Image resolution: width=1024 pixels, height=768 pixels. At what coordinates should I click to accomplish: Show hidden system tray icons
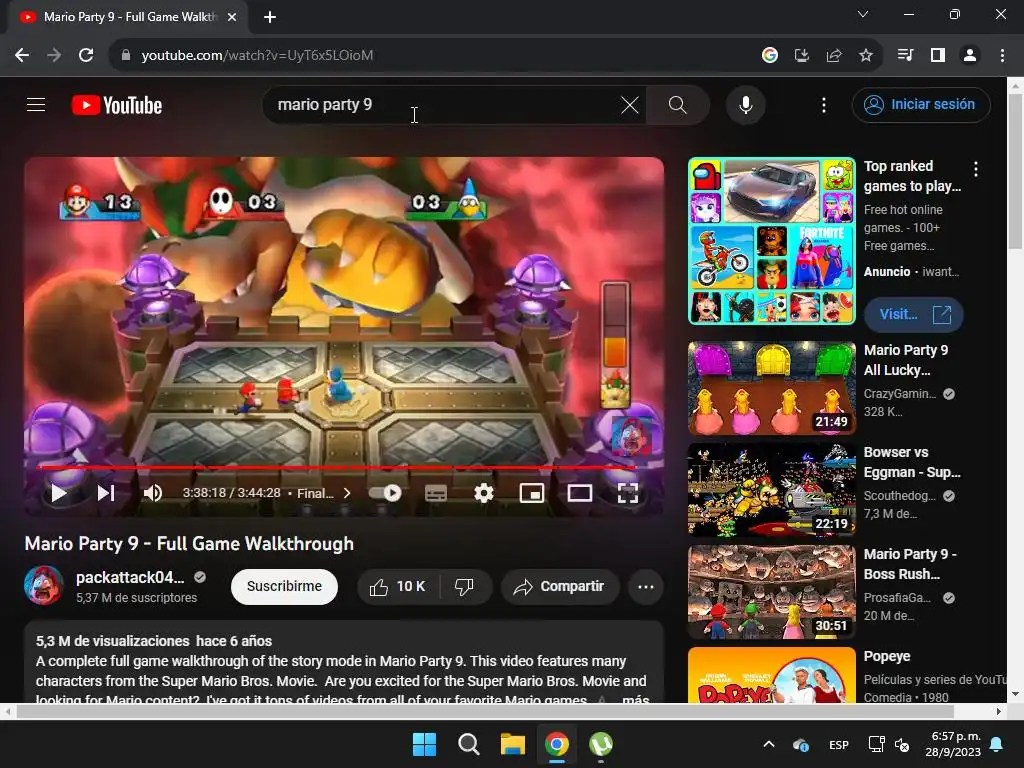point(769,744)
